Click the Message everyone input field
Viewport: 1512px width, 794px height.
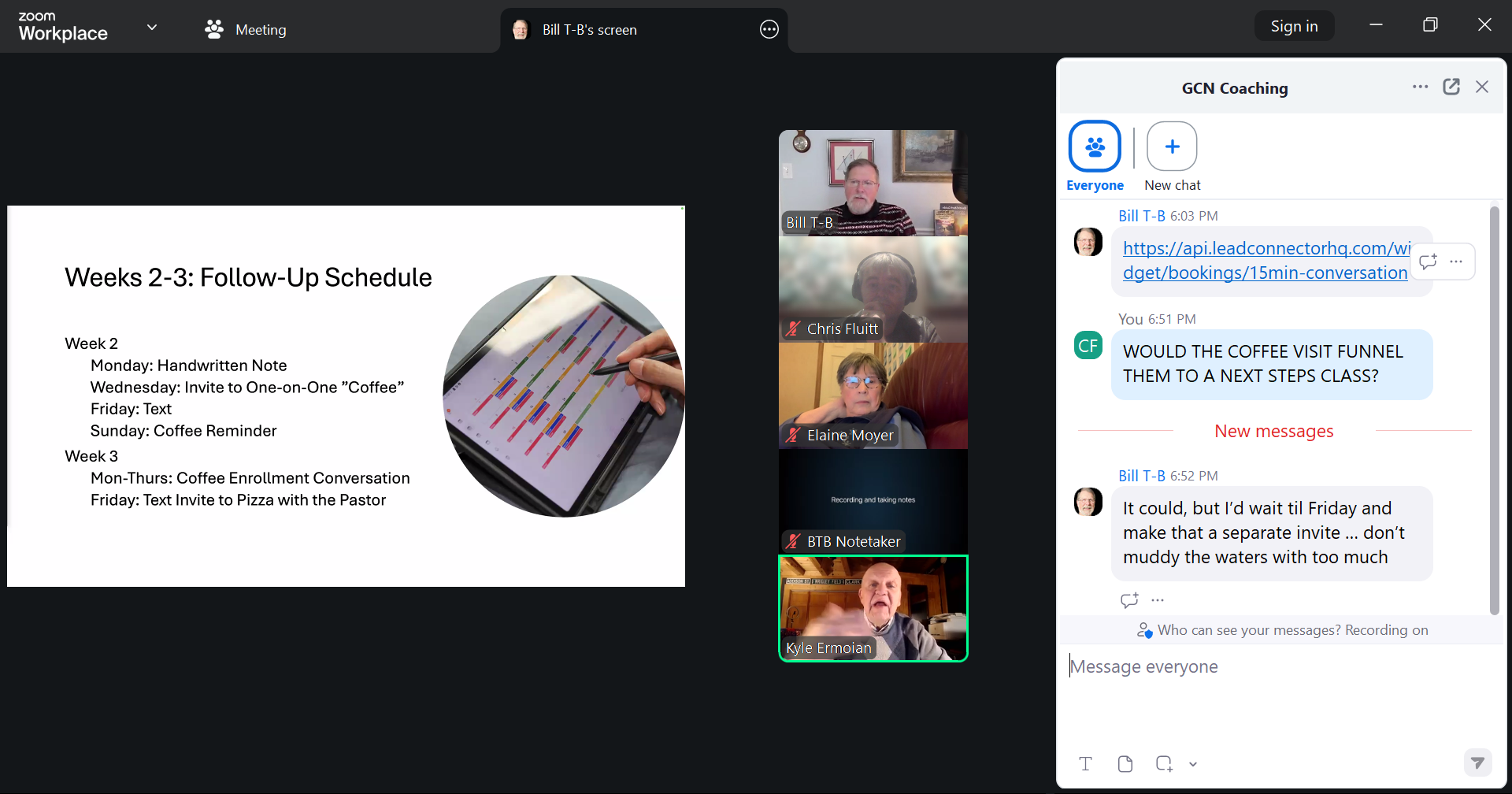1276,667
